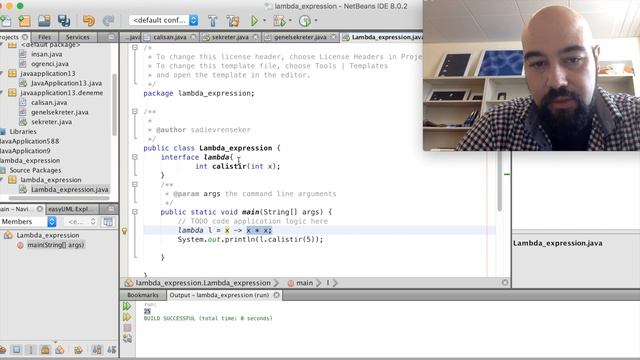Click the Redo toolbar icon
640x360 pixels.
(108, 20)
